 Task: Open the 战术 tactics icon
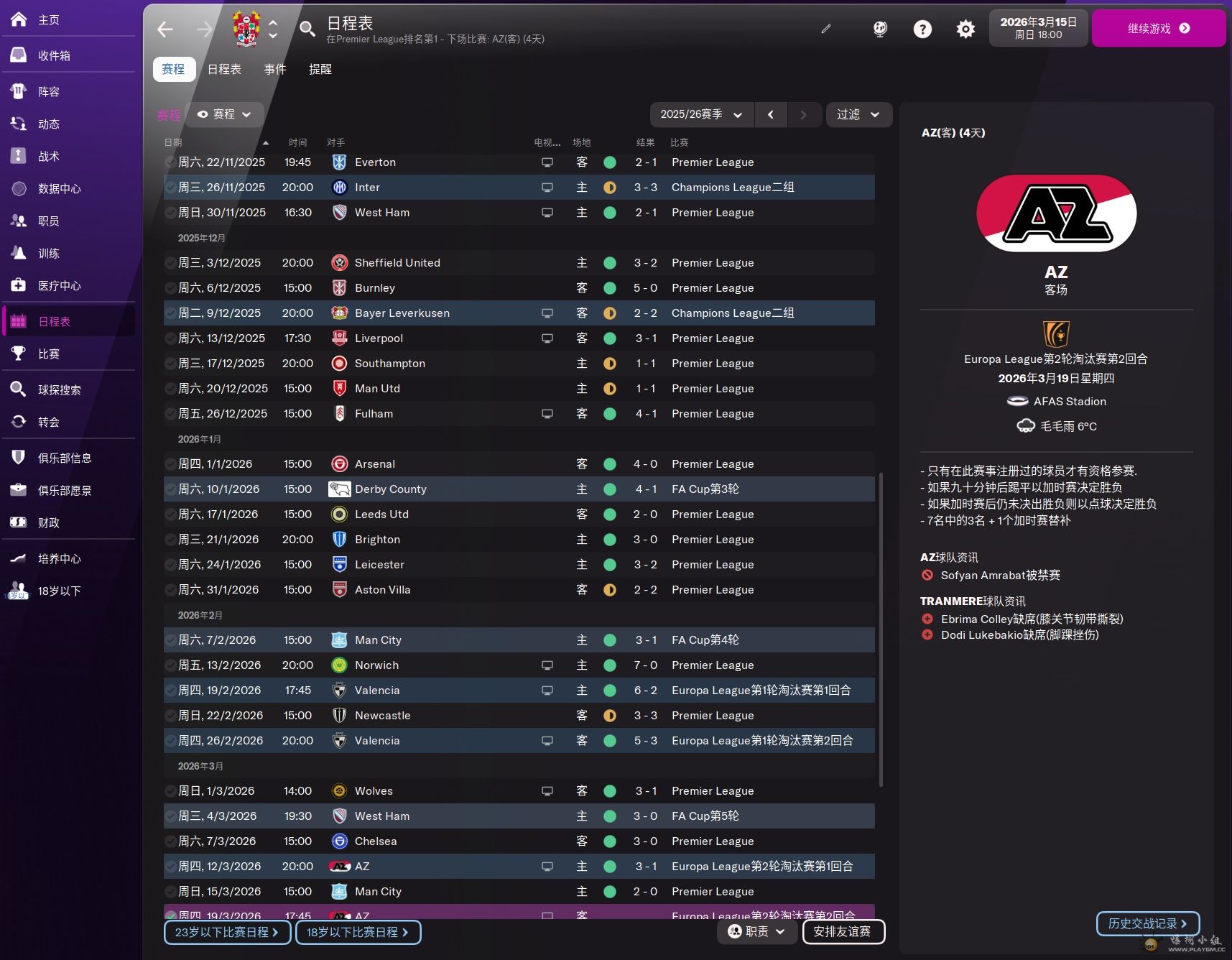pos(19,156)
